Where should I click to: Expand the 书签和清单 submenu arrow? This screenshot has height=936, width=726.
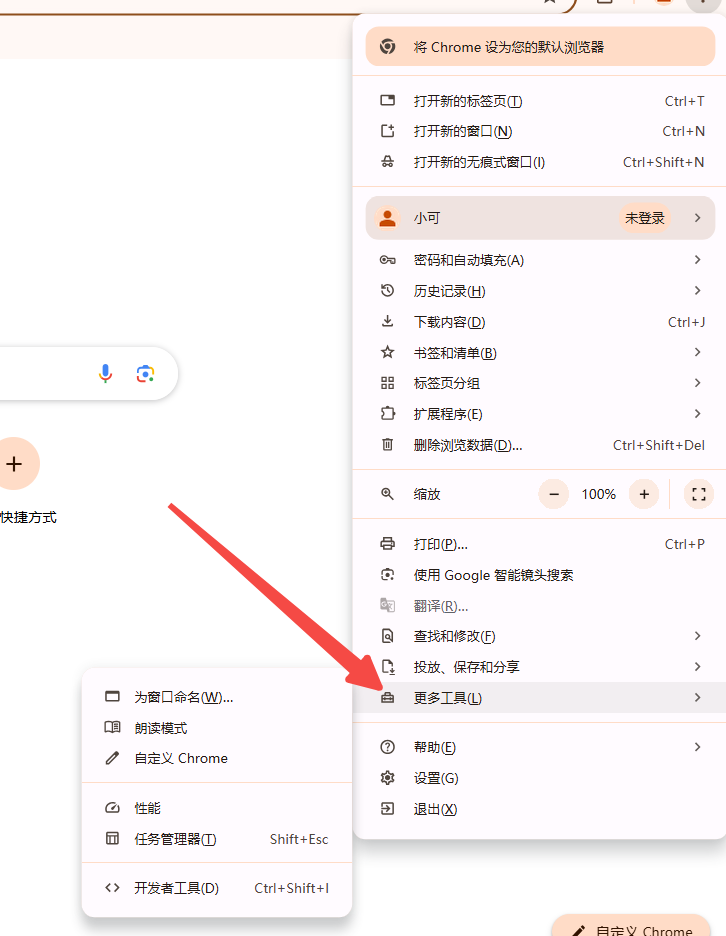coord(697,353)
